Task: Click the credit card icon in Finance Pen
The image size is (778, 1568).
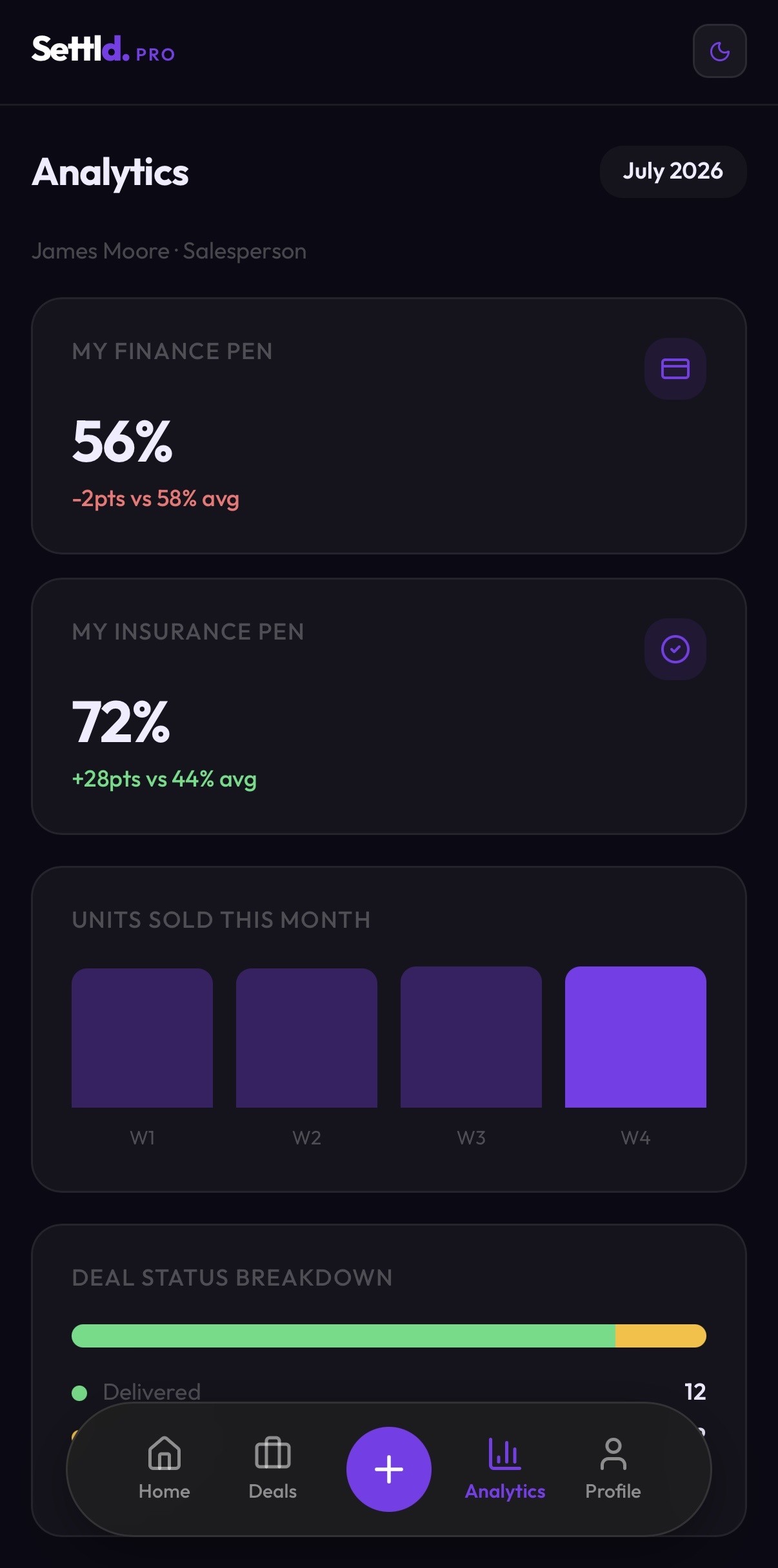Action: tap(675, 369)
